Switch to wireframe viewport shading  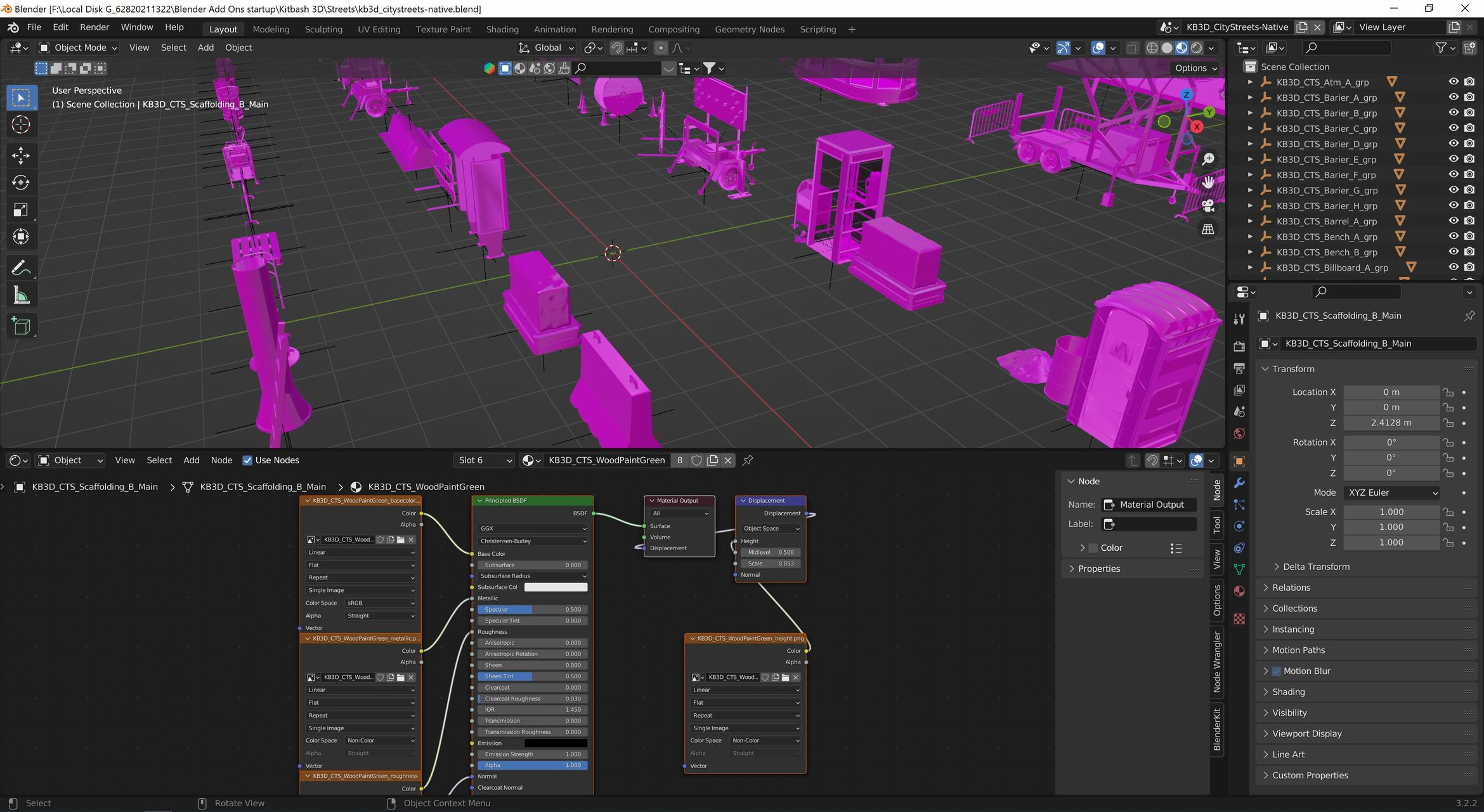pyautogui.click(x=1152, y=48)
